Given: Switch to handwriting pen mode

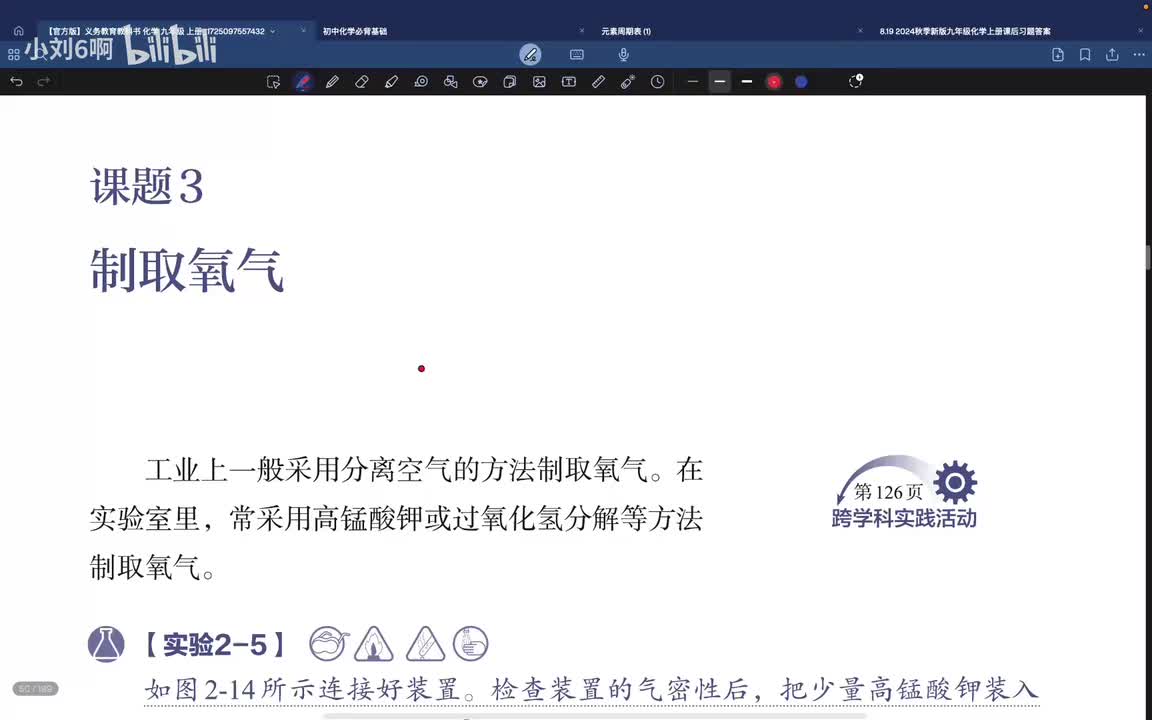Looking at the screenshot, I should (530, 54).
